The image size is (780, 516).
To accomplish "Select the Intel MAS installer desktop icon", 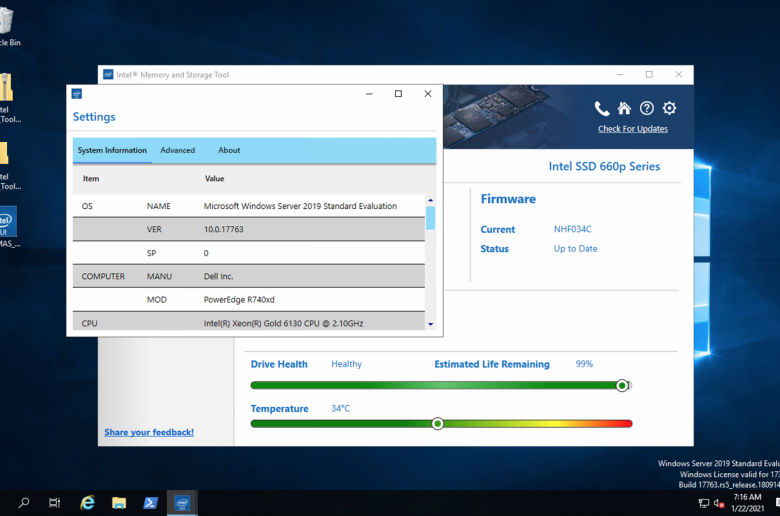I will (8, 227).
